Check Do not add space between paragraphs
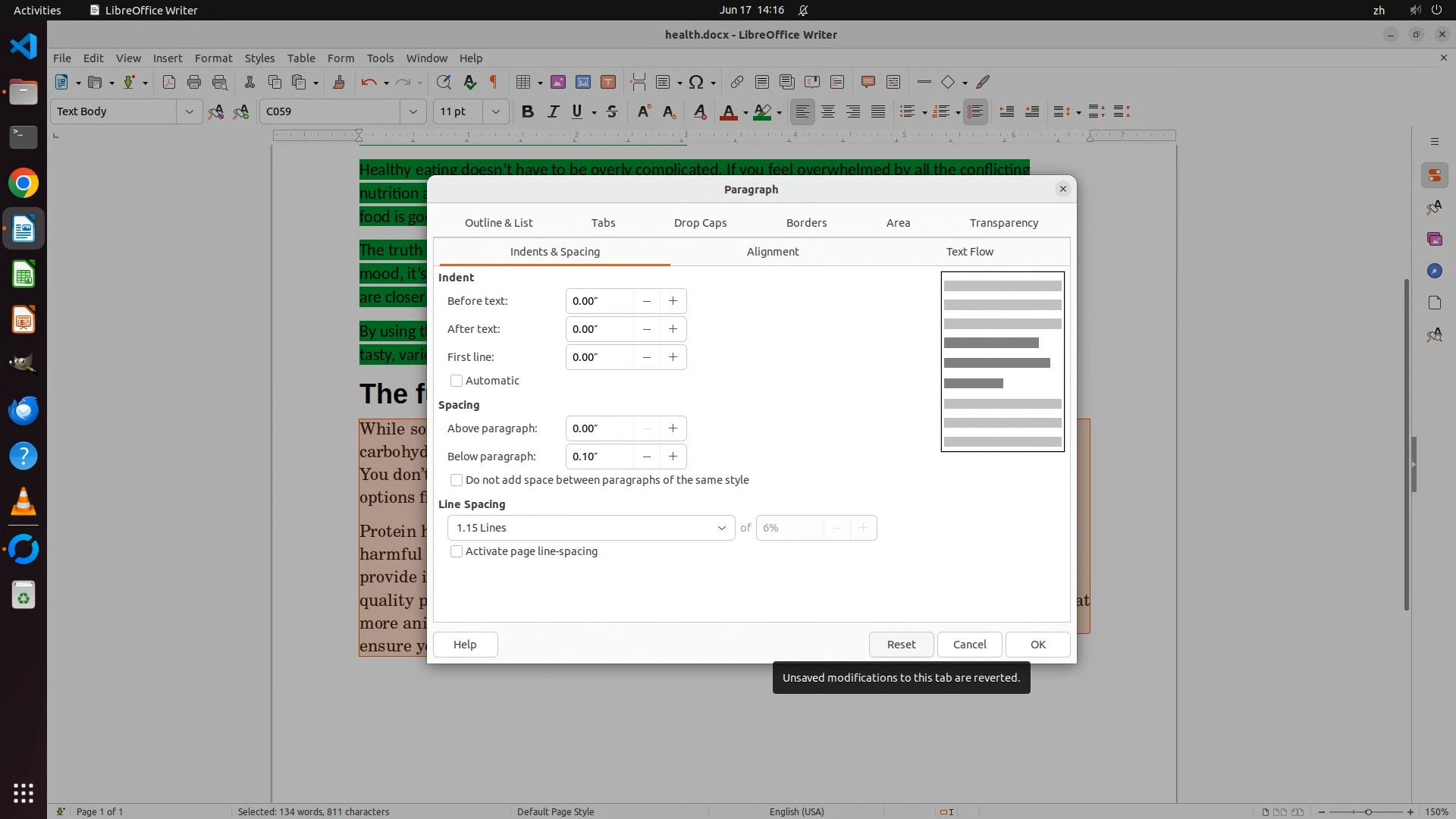 coord(457,480)
